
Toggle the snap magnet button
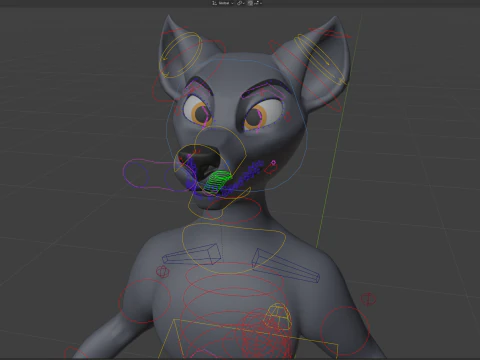[250, 3]
